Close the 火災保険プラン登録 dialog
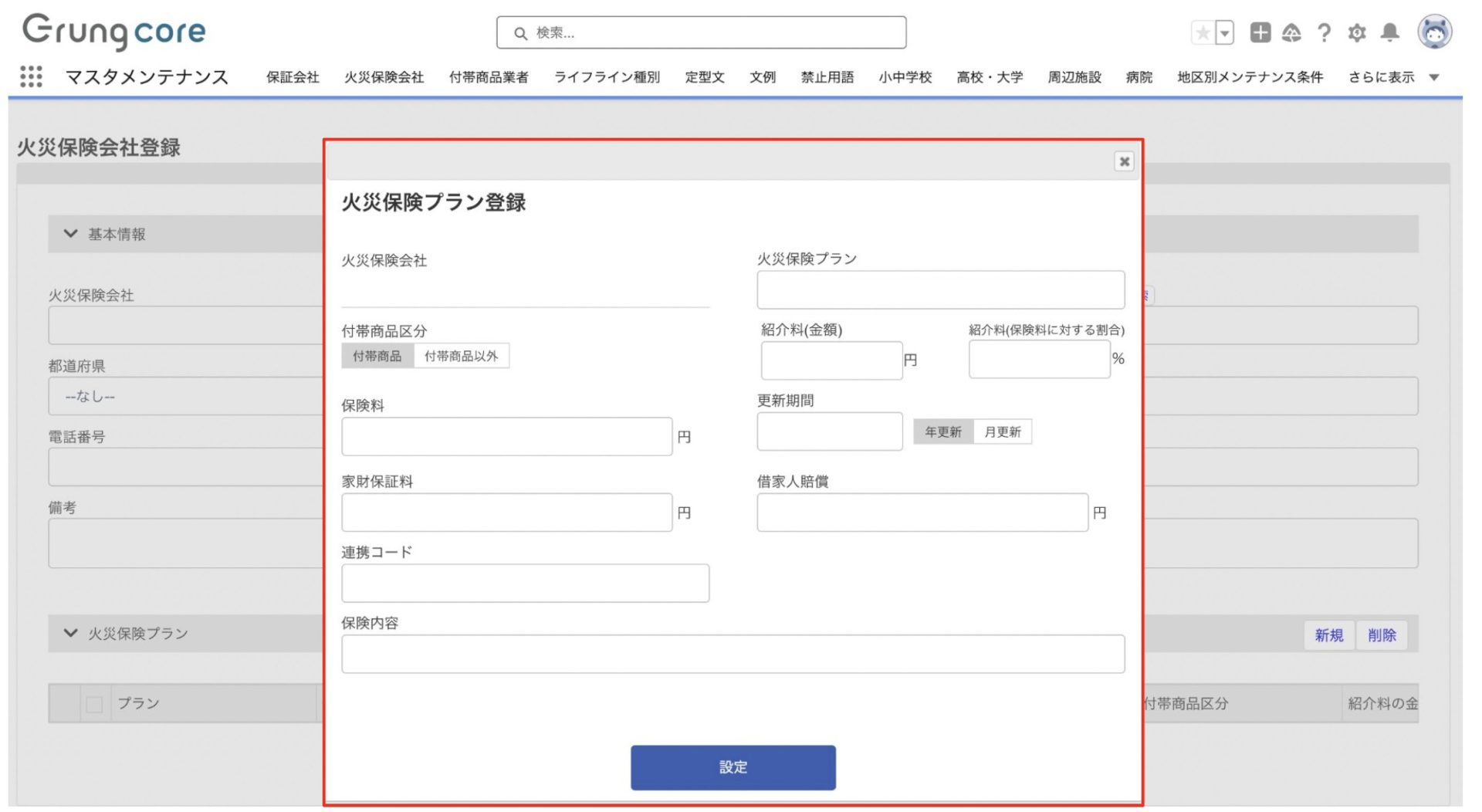Viewport: 1482px width, 812px height. (x=1124, y=161)
